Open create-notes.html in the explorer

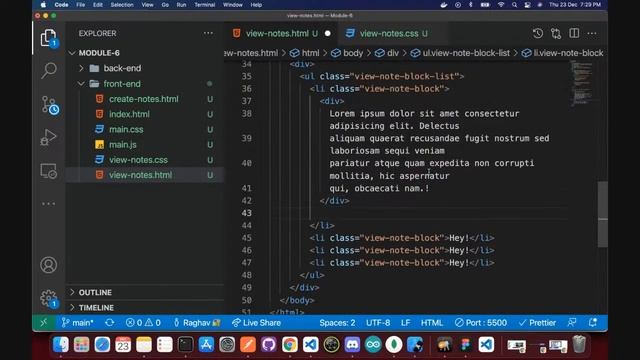144,99
